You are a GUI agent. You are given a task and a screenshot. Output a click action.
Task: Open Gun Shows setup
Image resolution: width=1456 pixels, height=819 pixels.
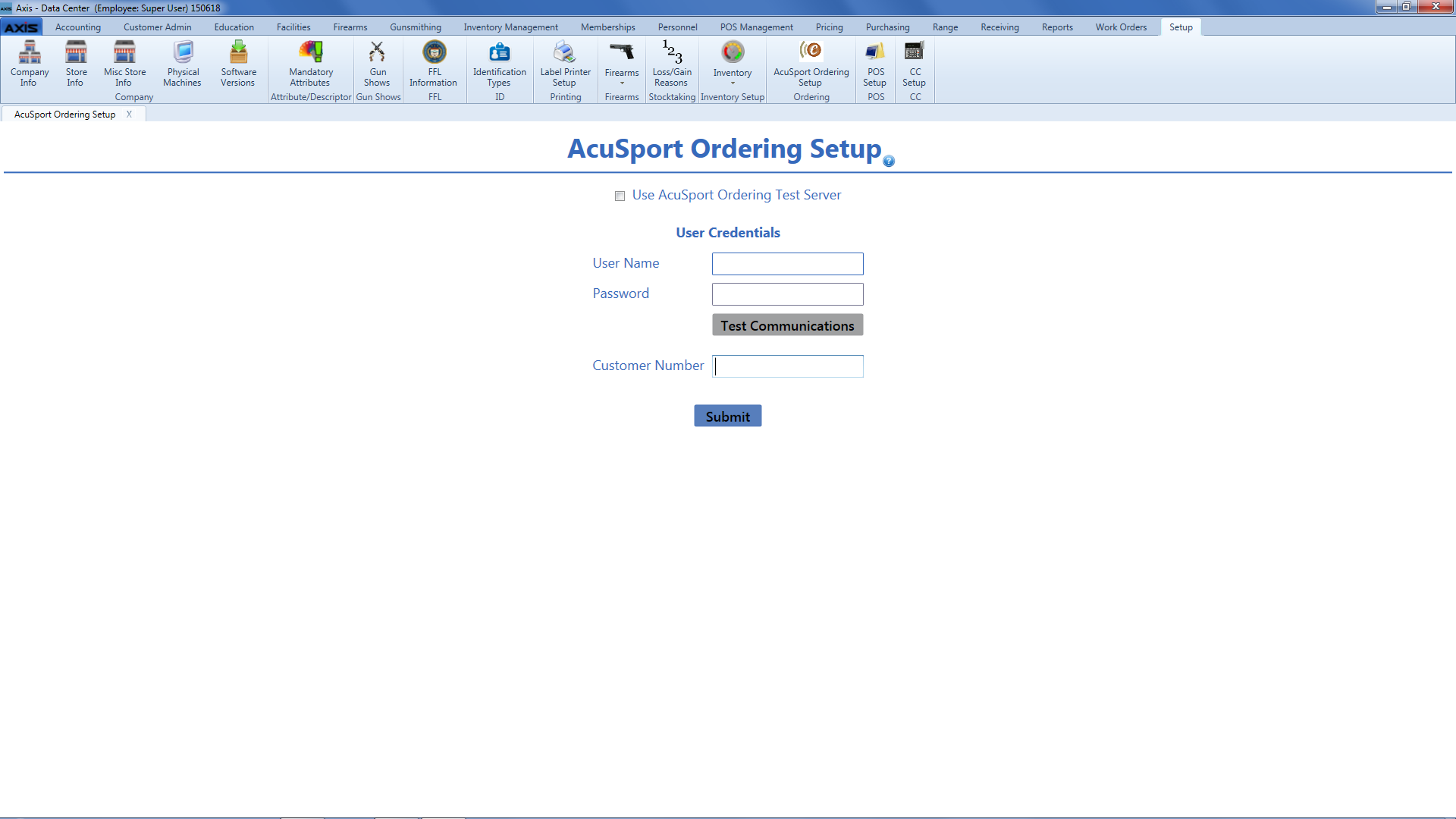(377, 64)
